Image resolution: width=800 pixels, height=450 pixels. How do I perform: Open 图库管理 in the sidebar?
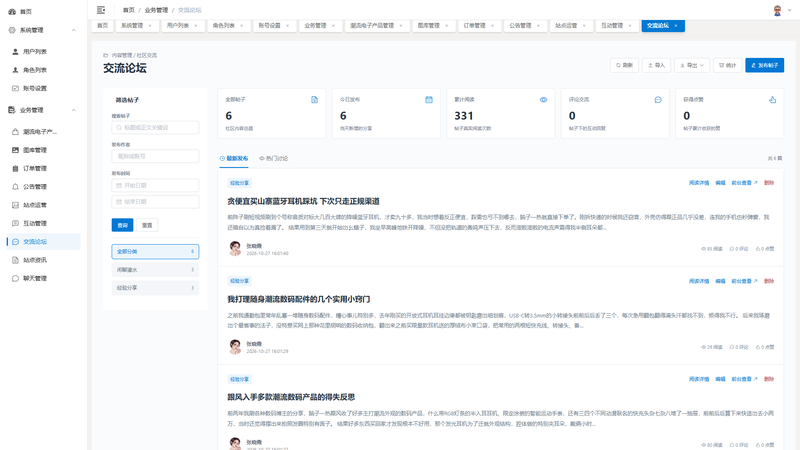[35, 150]
